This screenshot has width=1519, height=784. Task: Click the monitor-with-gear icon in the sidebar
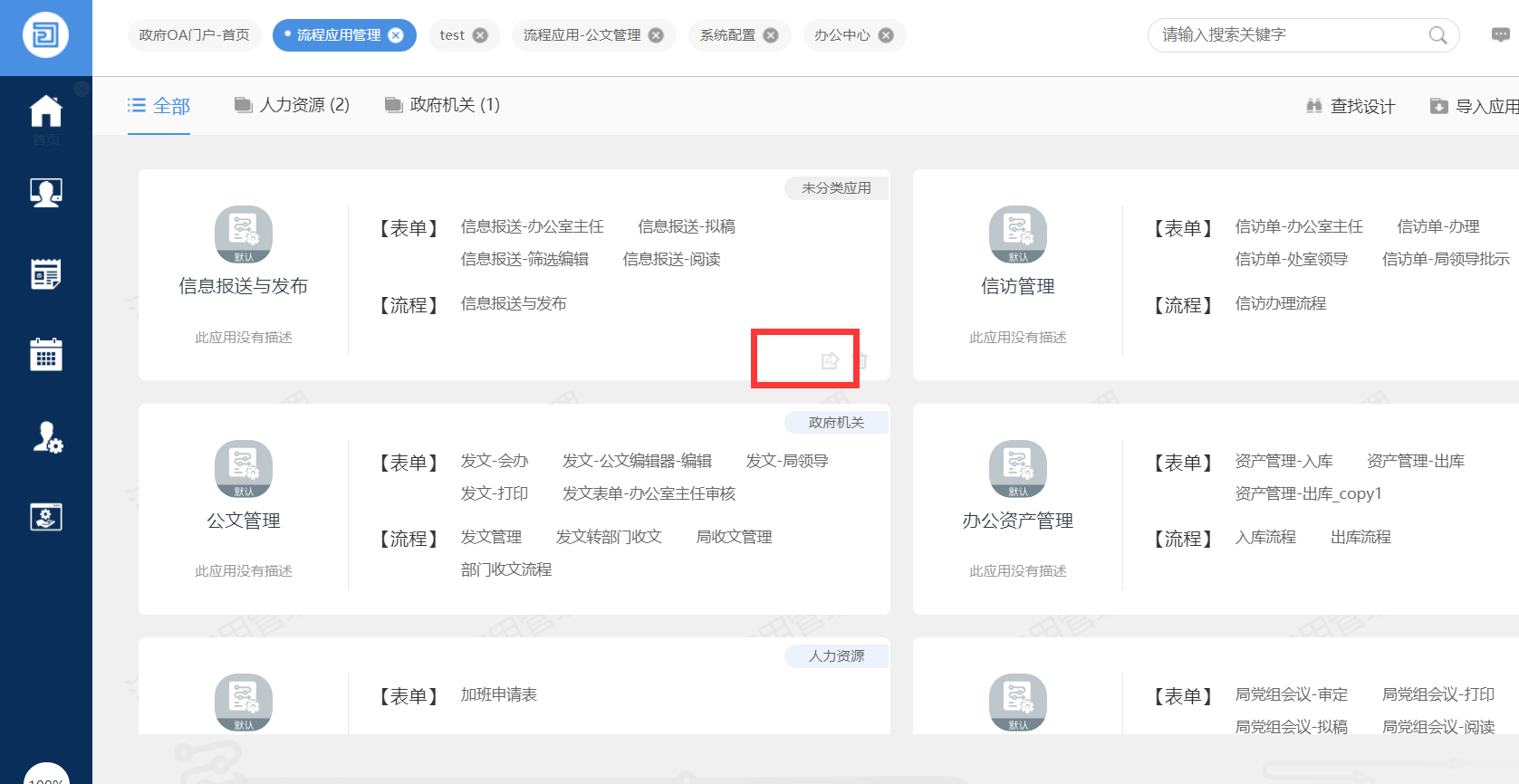[x=46, y=517]
